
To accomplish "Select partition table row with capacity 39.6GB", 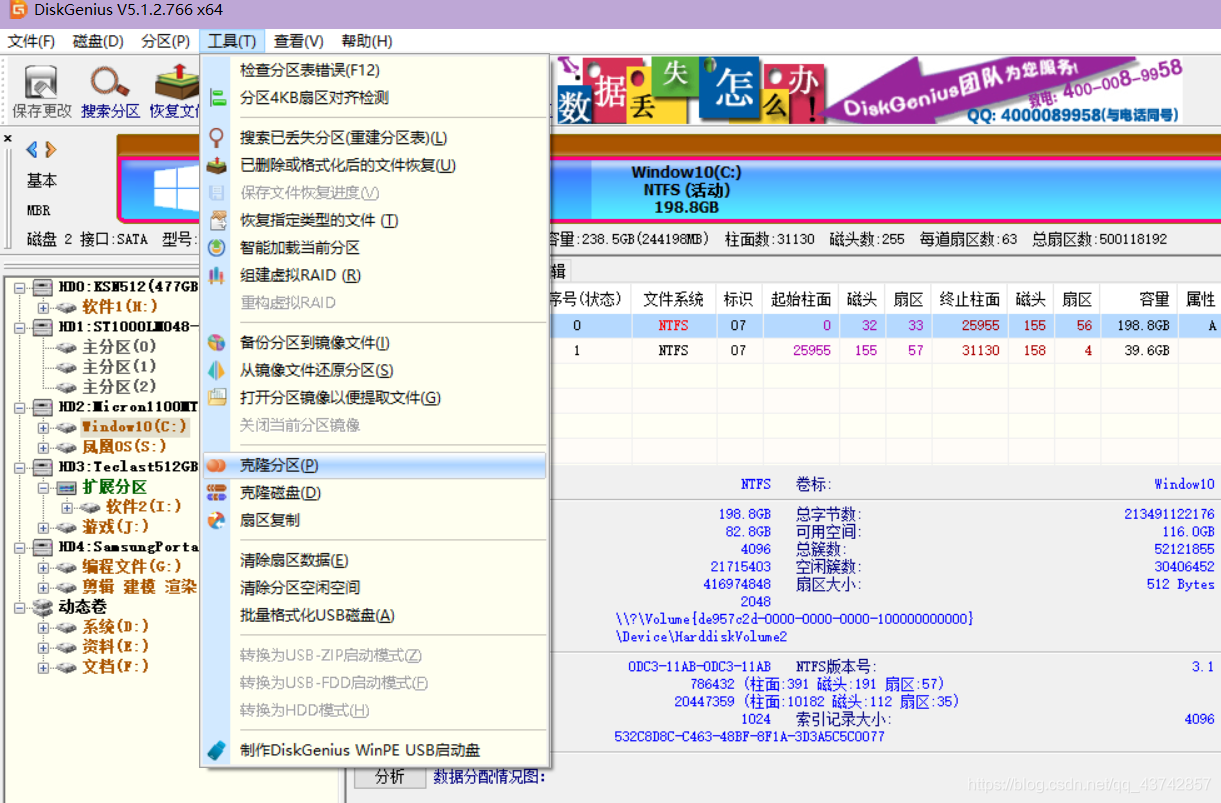I will point(884,351).
